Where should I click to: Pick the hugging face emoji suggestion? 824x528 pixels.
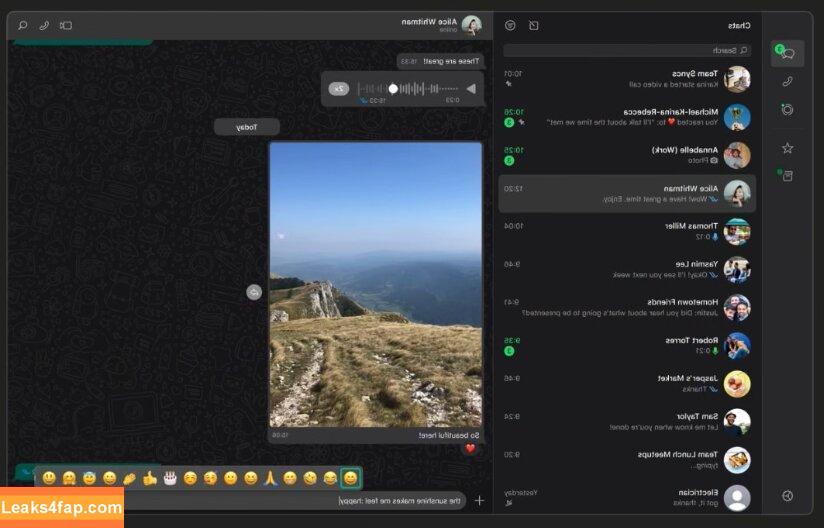point(69,478)
